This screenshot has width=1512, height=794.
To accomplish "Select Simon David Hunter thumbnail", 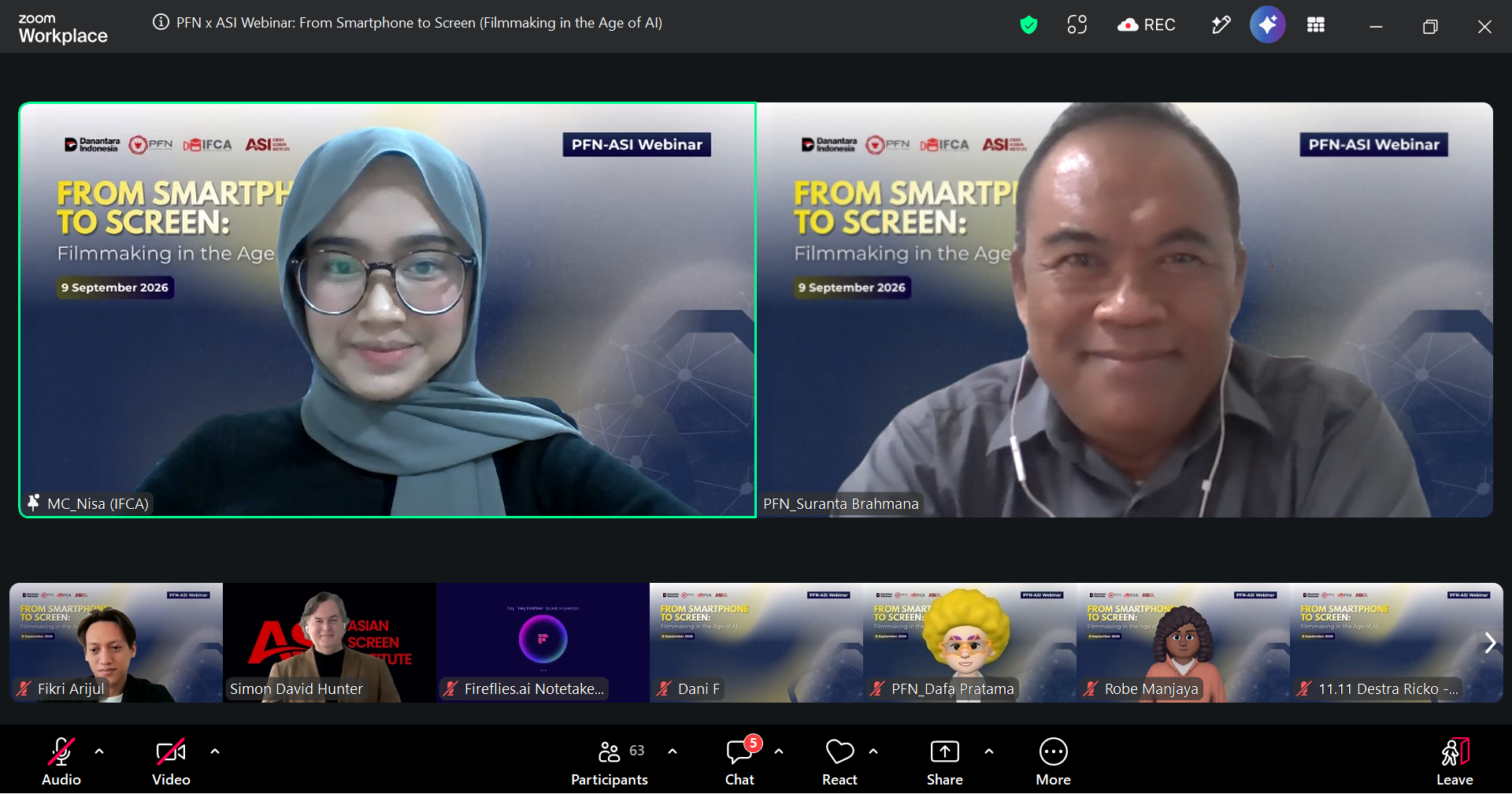I will (329, 643).
